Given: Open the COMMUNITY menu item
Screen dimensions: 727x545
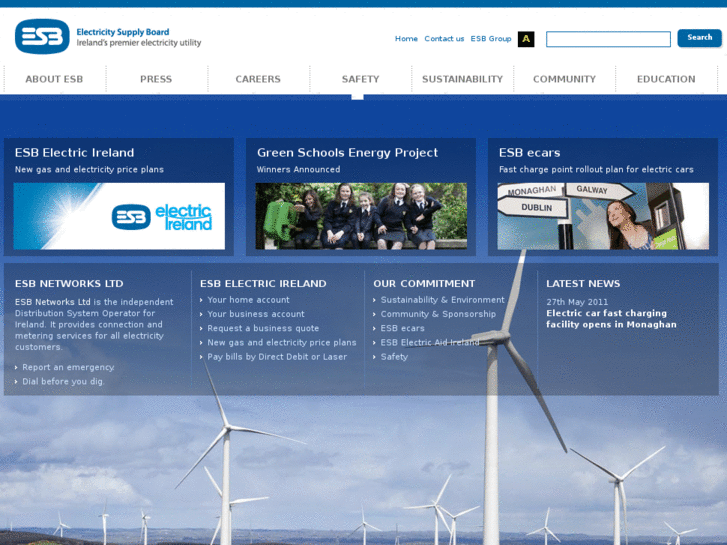Looking at the screenshot, I should [564, 79].
